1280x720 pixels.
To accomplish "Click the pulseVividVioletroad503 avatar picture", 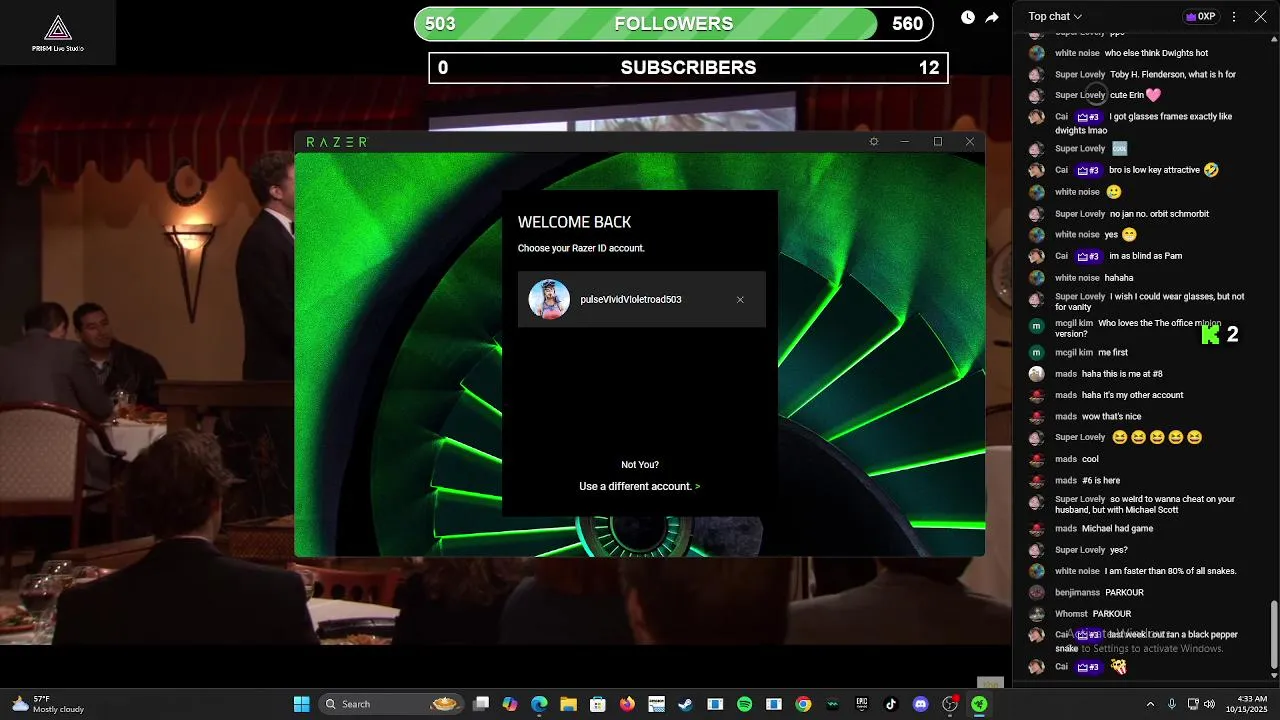I will 549,299.
